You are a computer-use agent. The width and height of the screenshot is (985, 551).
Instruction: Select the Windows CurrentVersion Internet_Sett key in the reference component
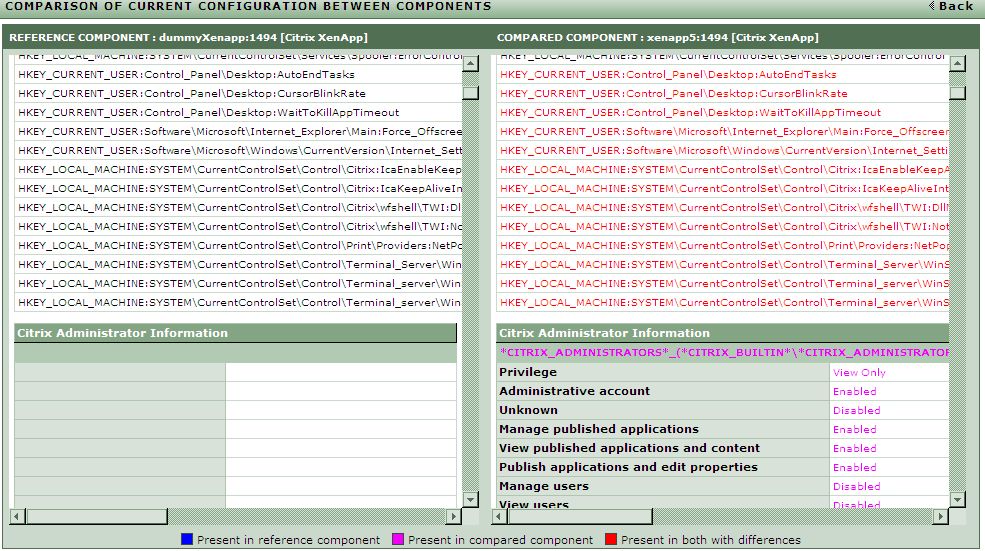coord(240,150)
